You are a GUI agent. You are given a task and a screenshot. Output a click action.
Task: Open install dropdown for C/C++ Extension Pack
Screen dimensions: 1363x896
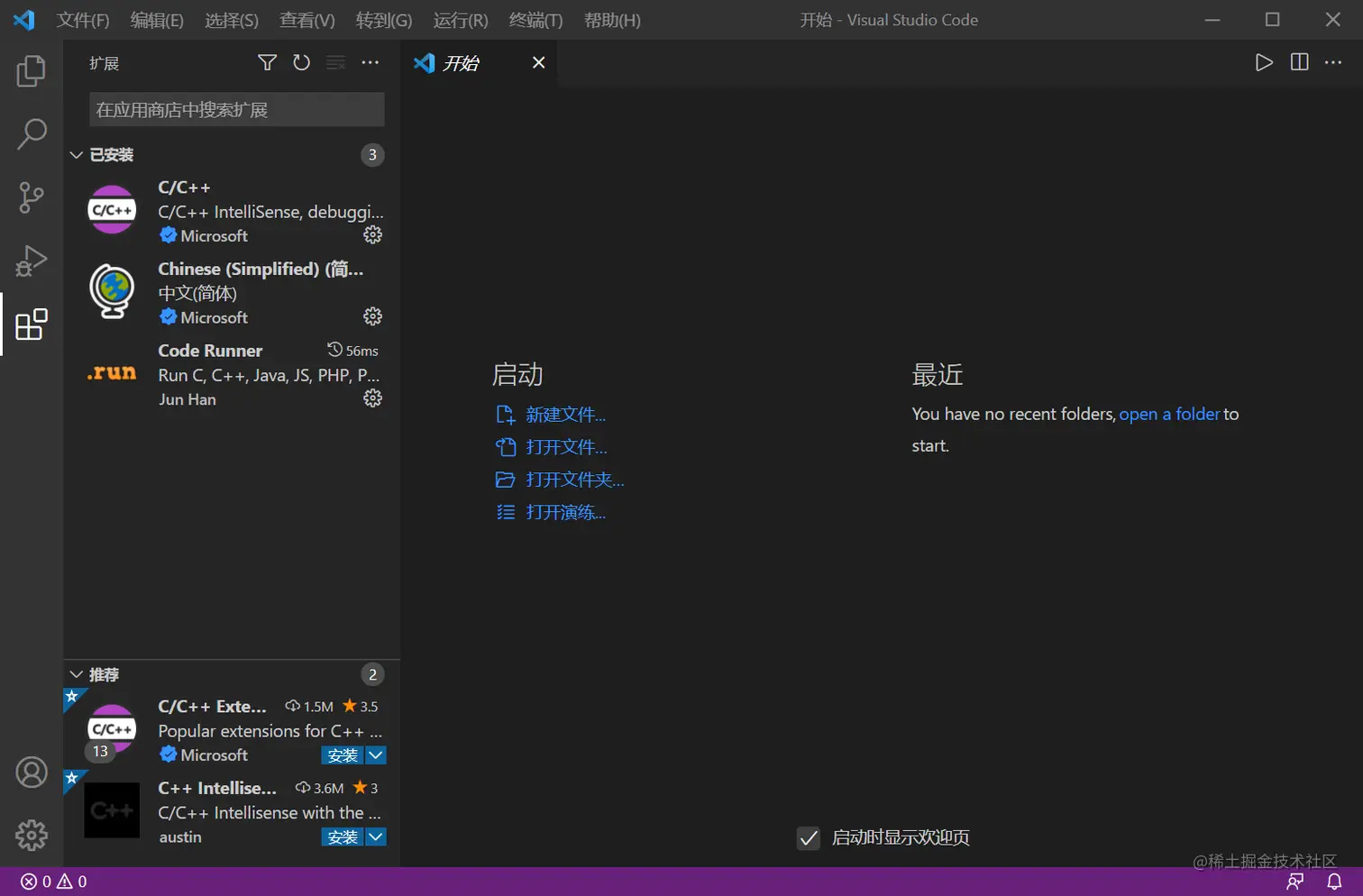coord(377,755)
